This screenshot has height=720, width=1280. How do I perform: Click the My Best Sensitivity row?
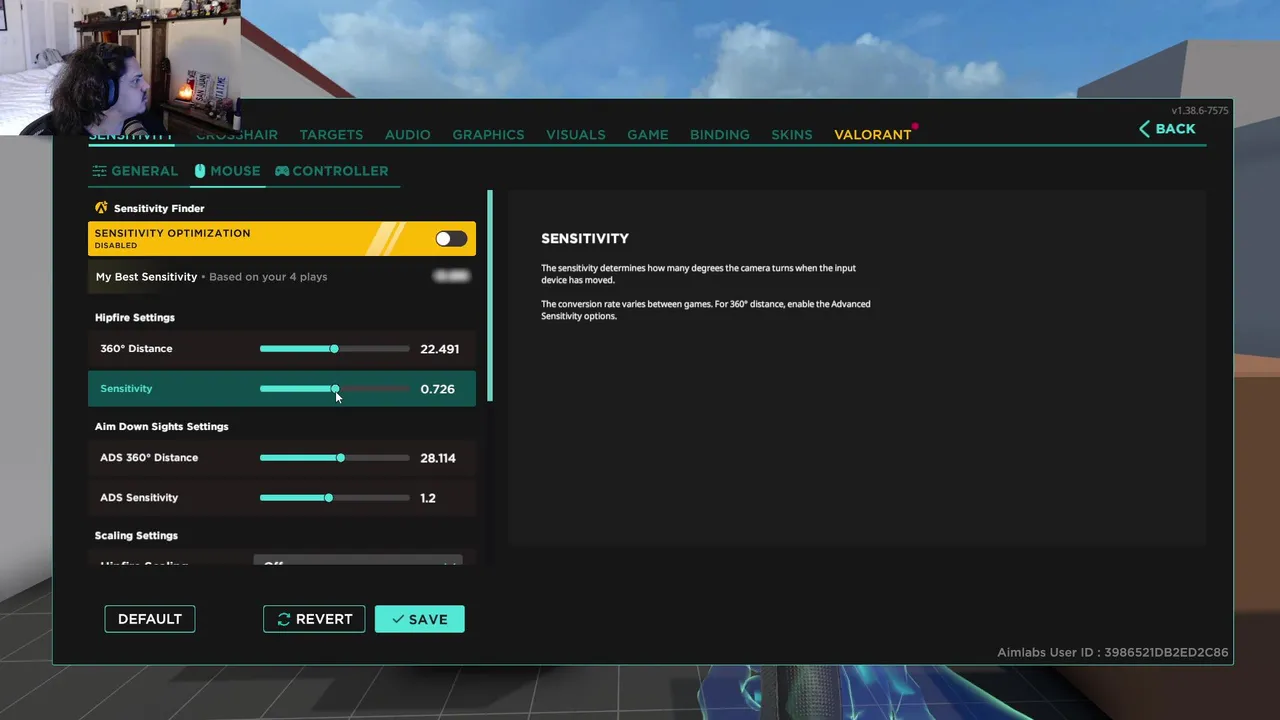pyautogui.click(x=282, y=277)
